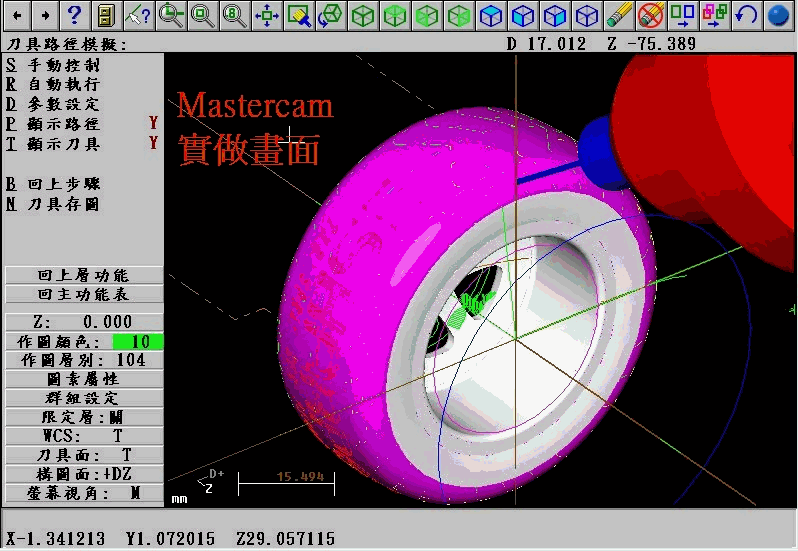Viewport: 798px width, 551px height.
Task: Select the pencil eraser delete icon
Action: 619,15
